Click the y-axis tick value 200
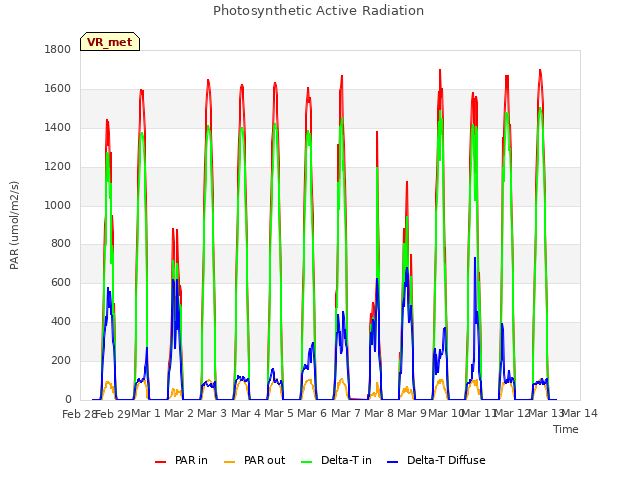The image size is (640, 480). point(61,361)
